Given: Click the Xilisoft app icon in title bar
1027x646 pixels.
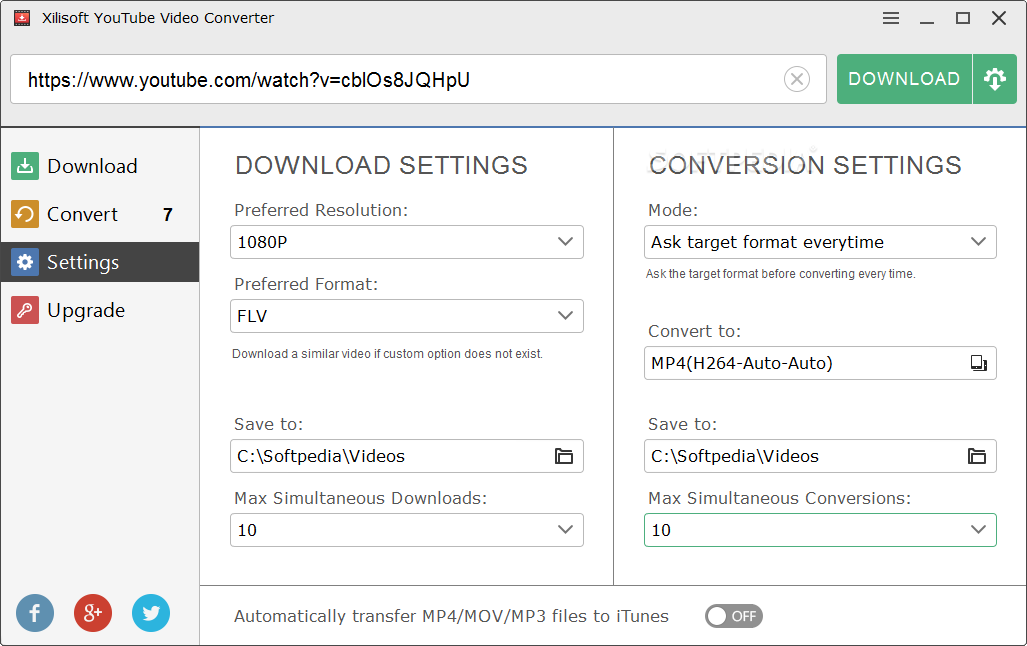Looking at the screenshot, I should (x=22, y=18).
